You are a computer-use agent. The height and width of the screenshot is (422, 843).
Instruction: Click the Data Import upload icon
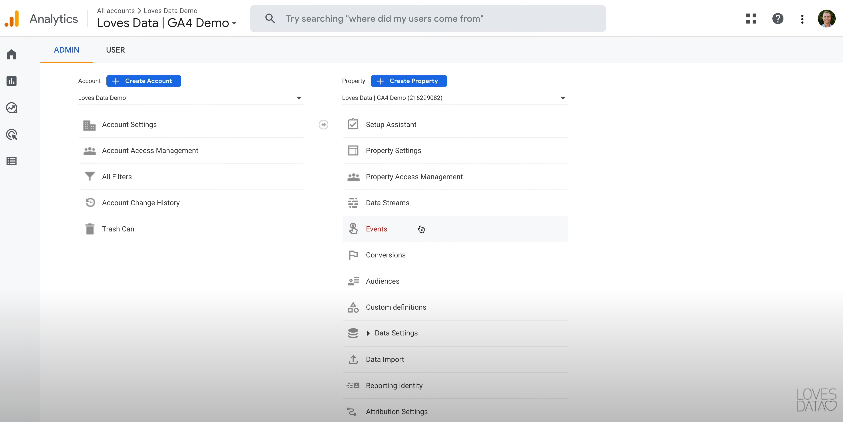tap(353, 360)
